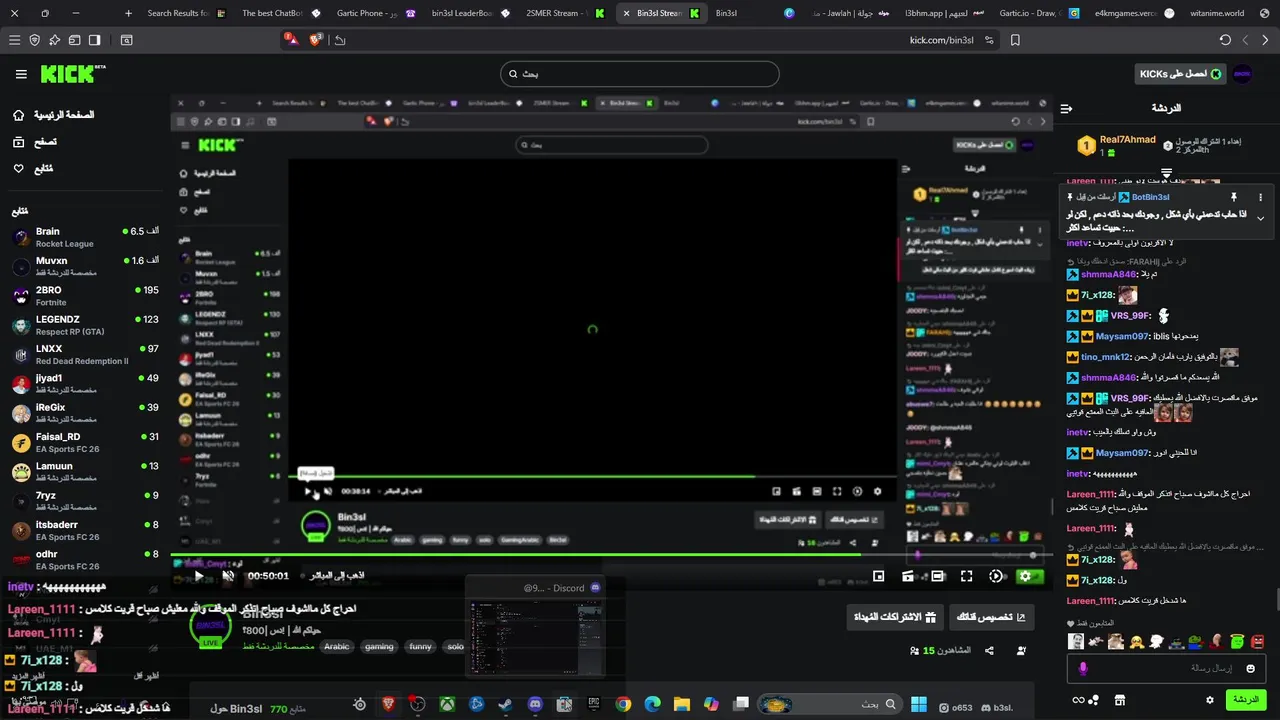
Task: Select the 7ryz channel entry
Action: coord(85,501)
